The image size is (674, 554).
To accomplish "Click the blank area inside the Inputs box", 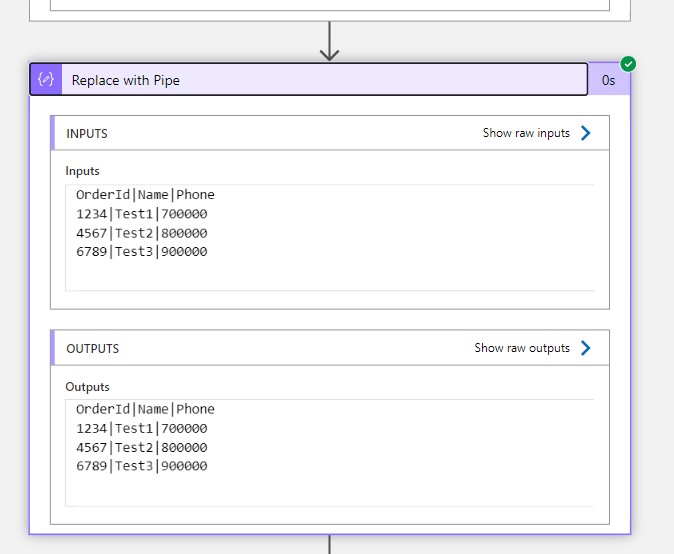I will point(400,275).
